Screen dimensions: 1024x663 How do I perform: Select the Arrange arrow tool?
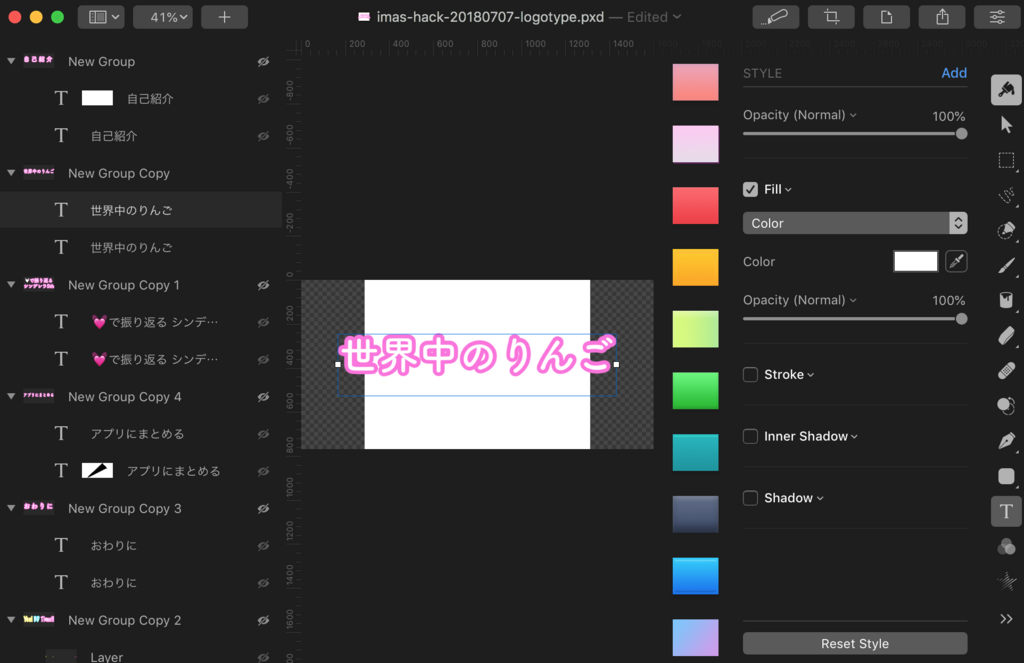(x=1006, y=125)
